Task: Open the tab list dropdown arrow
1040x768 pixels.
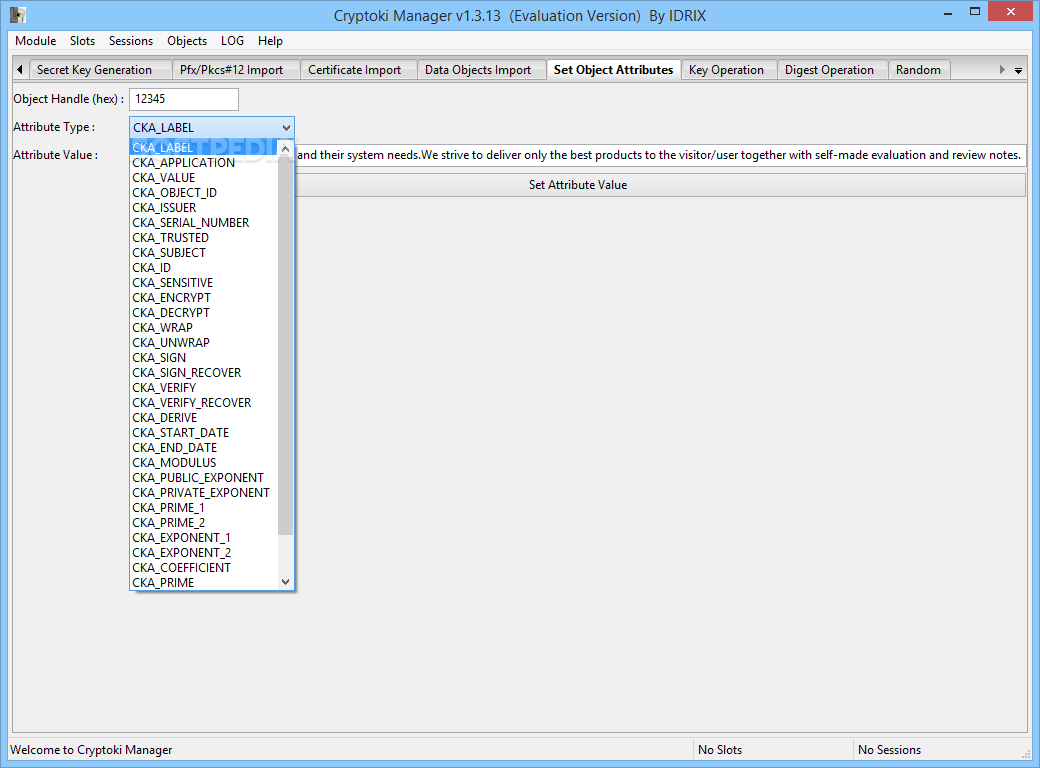Action: pos(1018,70)
